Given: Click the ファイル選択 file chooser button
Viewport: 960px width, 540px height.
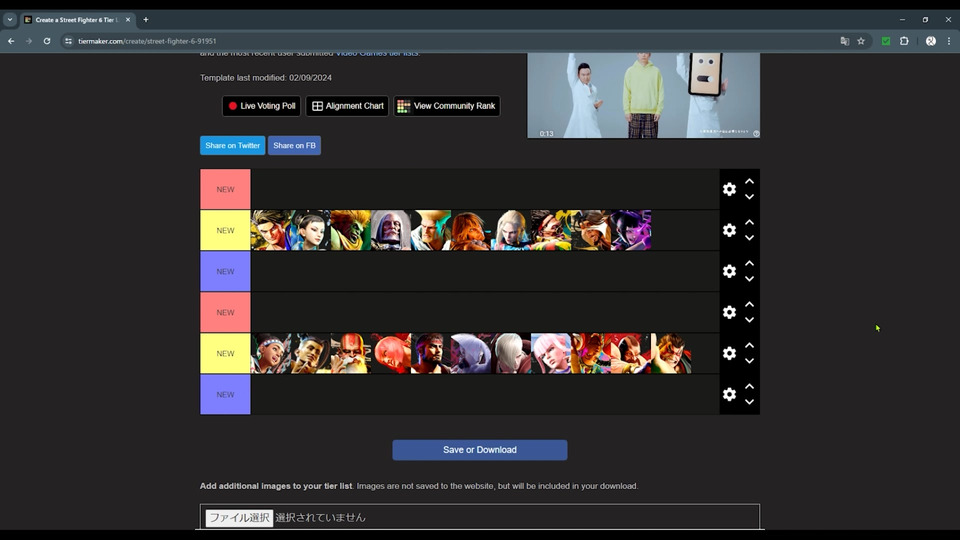Looking at the screenshot, I should (239, 517).
